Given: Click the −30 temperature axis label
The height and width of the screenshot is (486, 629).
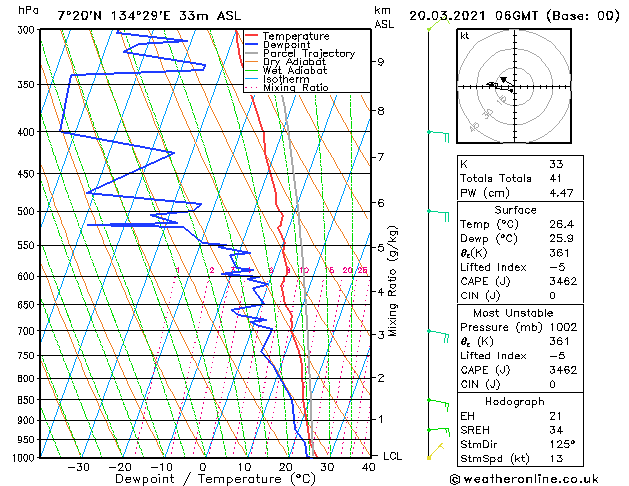Looking at the screenshot, I should point(79,467).
